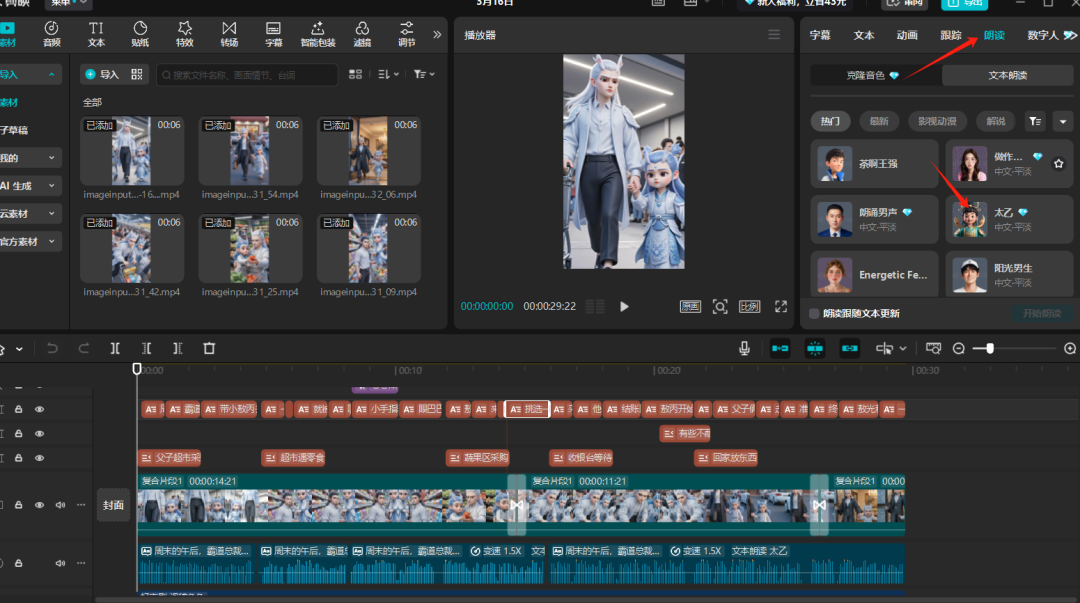The image size is (1080, 603).
Task: Click the 封面 cover button
Action: click(x=113, y=505)
